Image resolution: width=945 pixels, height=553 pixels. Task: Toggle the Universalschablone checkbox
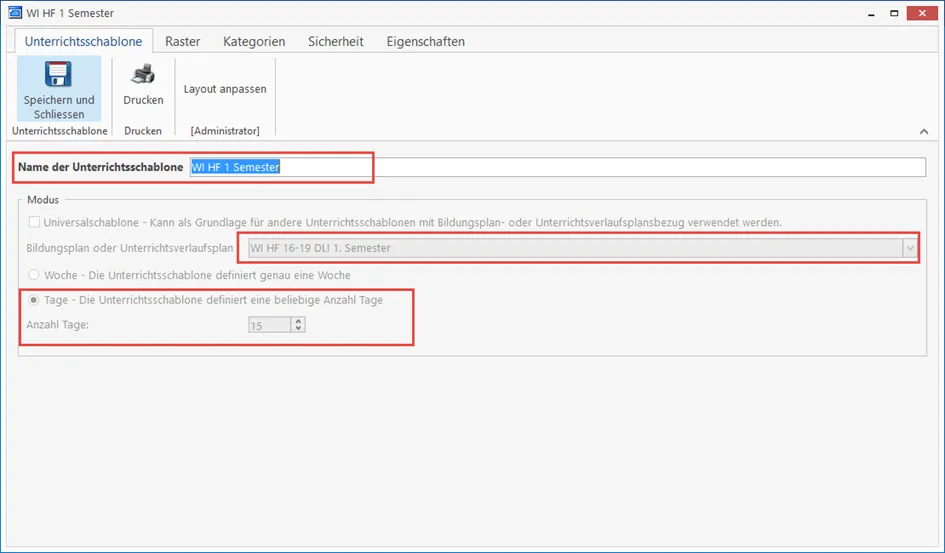tap(34, 222)
